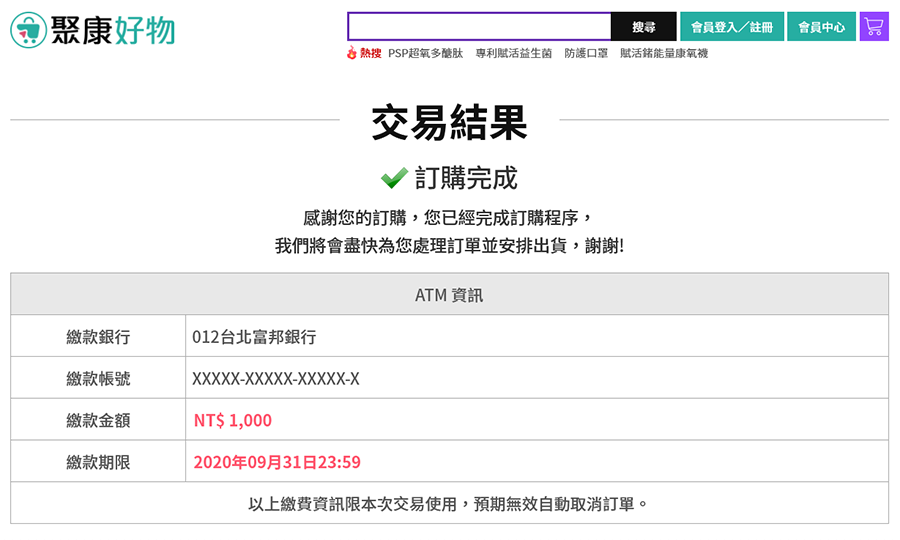Click the green checkmark beside 訂購完成

pos(394,178)
